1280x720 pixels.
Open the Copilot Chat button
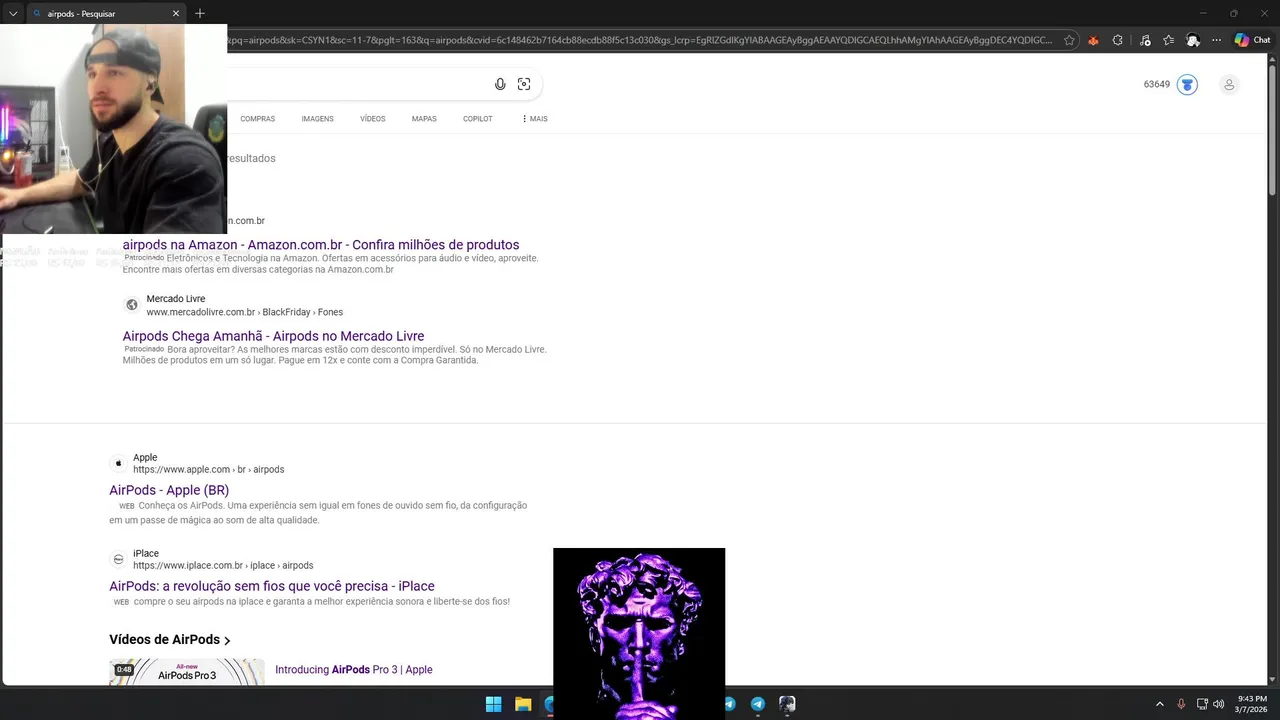(x=1252, y=41)
